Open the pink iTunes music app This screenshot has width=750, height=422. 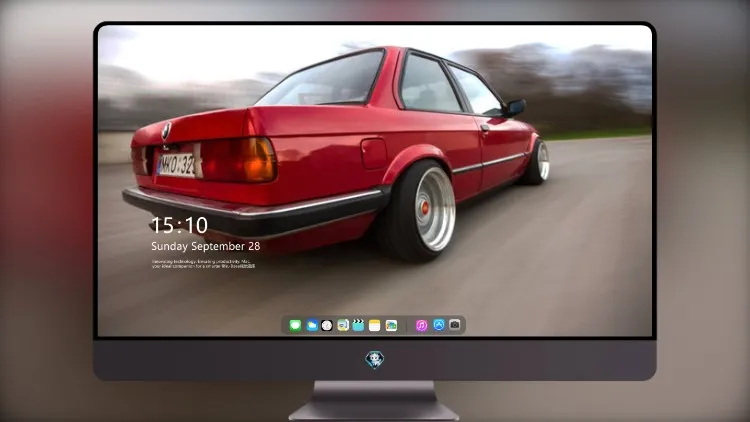click(421, 325)
